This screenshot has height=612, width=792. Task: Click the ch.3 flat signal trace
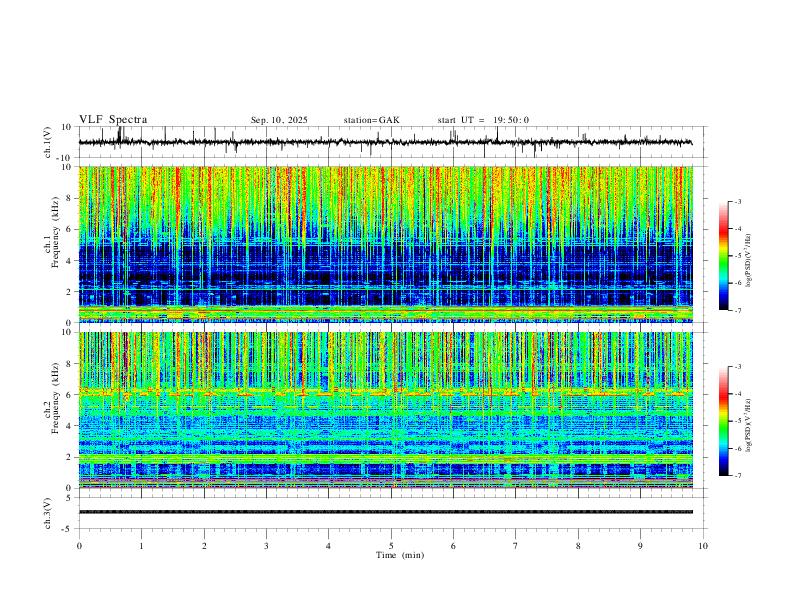(385, 512)
